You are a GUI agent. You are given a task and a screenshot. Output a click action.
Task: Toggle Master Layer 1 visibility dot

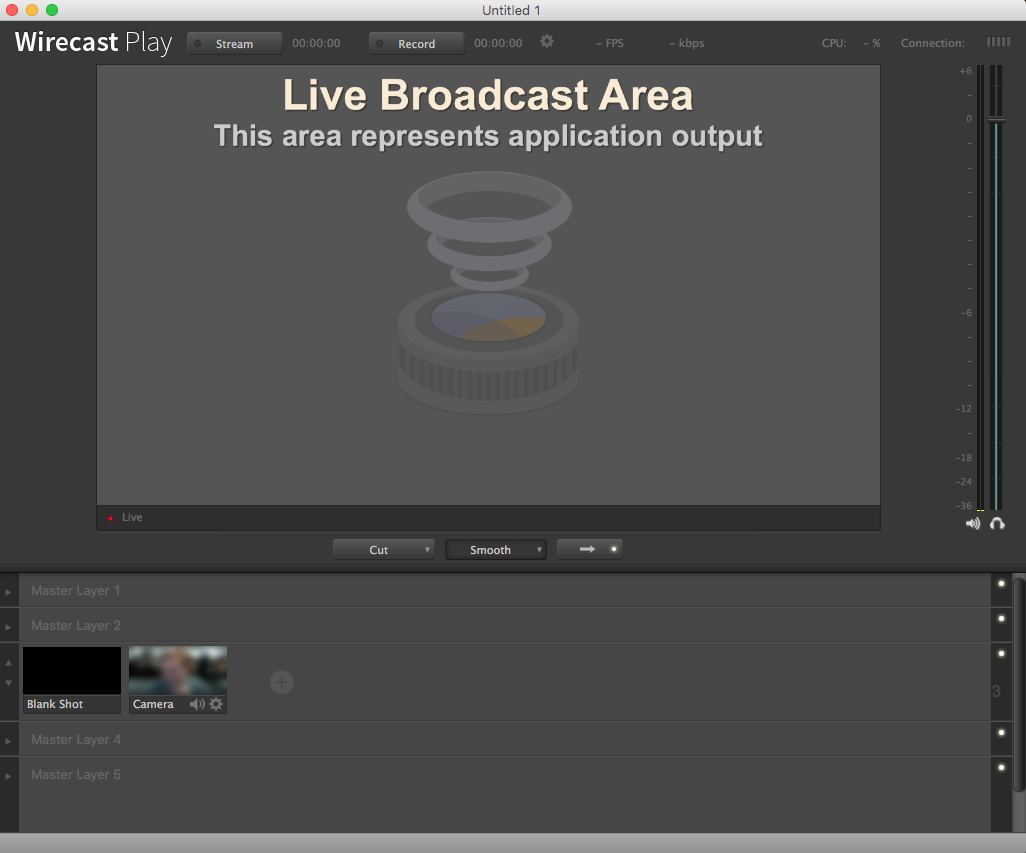coord(1001,583)
